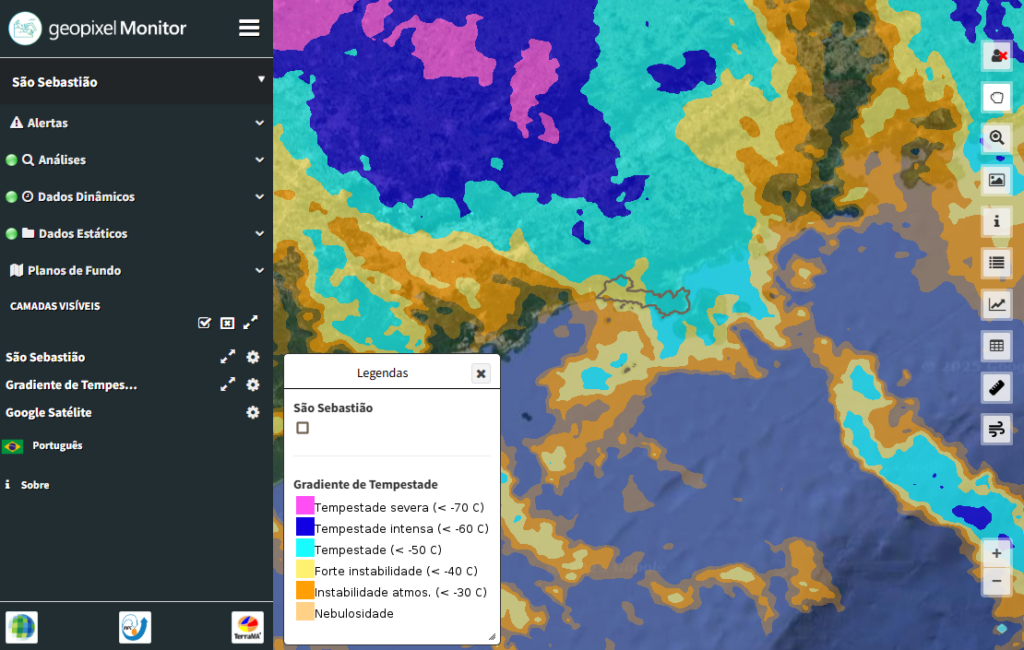Zoom in with the plus button
The height and width of the screenshot is (650, 1024).
pyautogui.click(x=996, y=552)
